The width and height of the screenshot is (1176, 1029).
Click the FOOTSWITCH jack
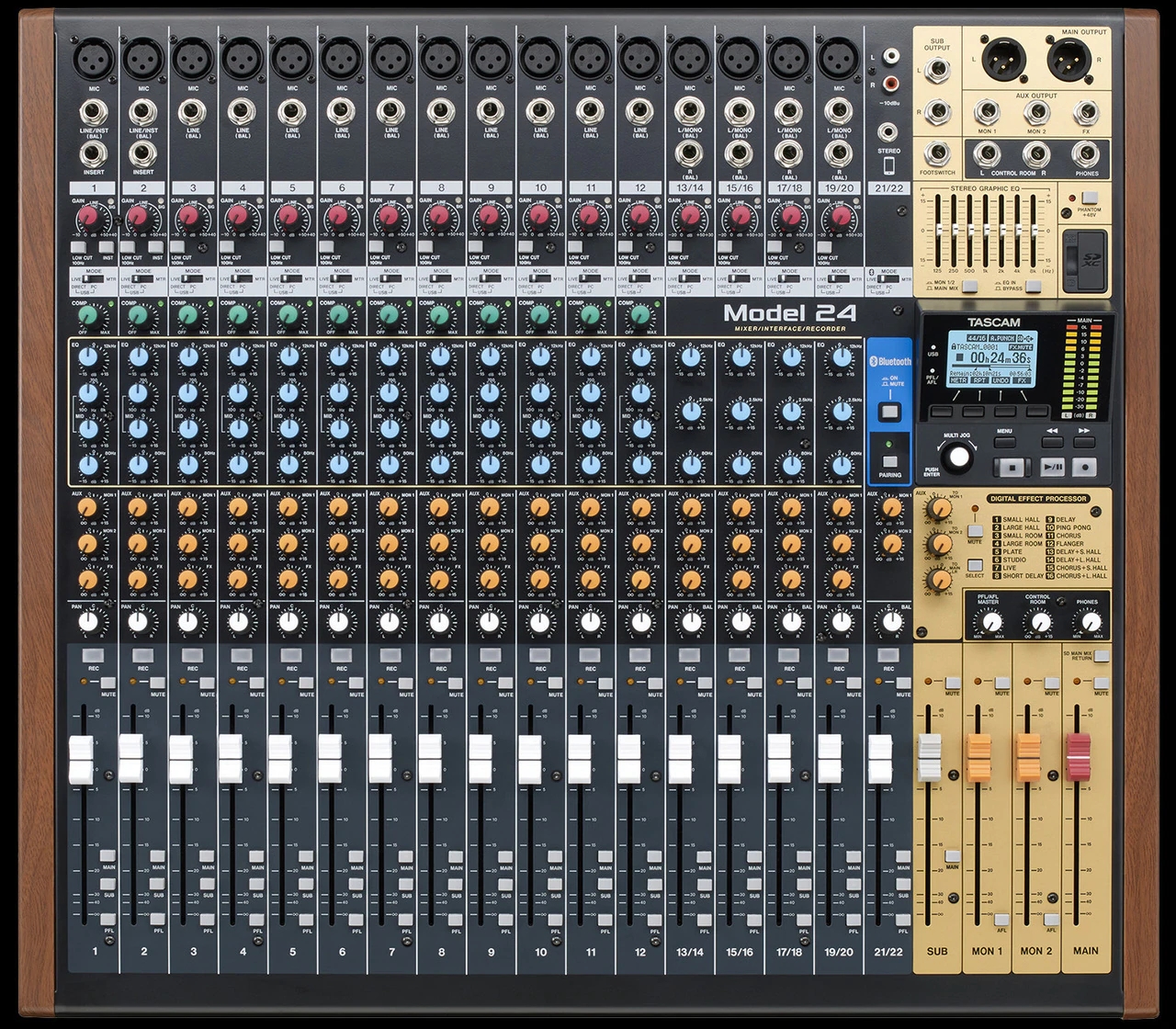pyautogui.click(x=937, y=153)
